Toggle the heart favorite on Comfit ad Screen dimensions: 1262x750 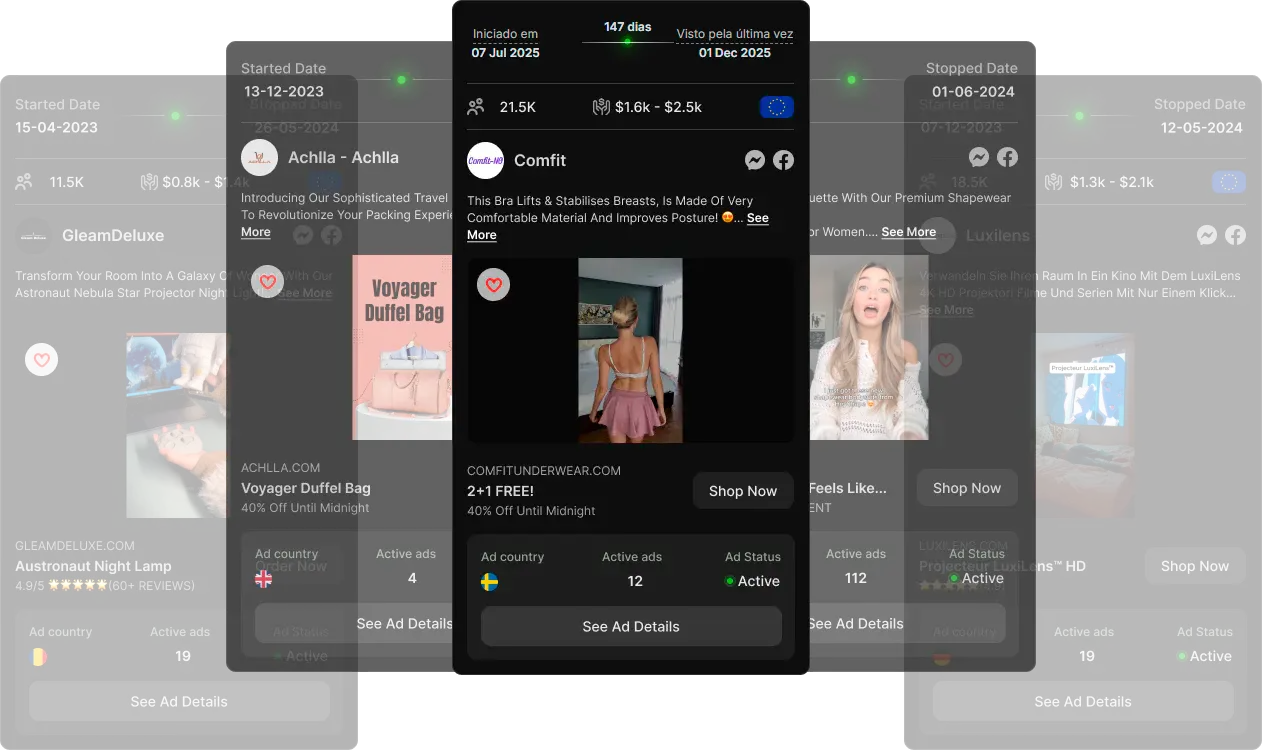point(493,285)
